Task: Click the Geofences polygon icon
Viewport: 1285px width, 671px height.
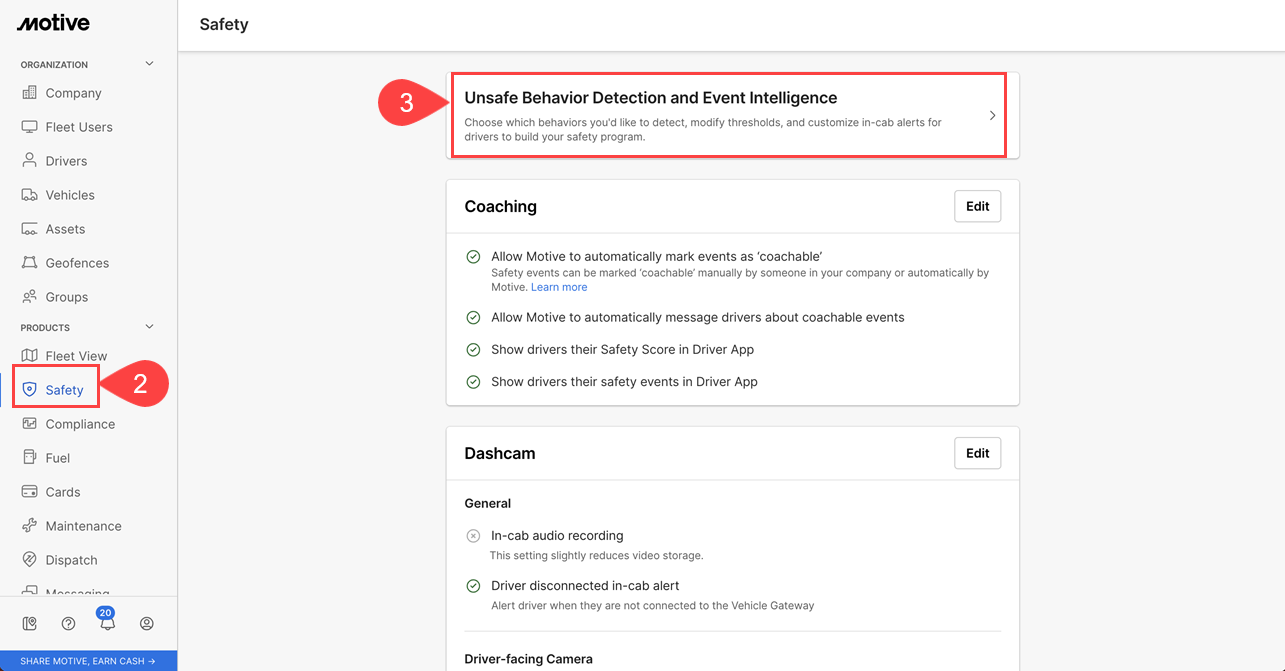Action: click(29, 263)
